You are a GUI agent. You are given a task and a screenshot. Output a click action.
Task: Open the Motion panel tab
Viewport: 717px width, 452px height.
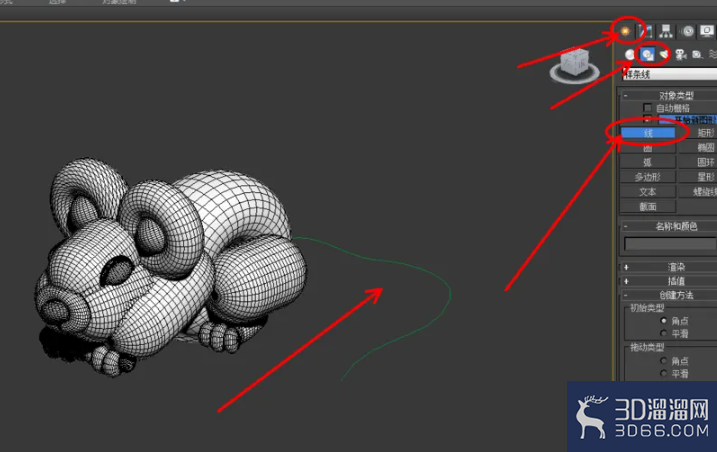[687, 32]
